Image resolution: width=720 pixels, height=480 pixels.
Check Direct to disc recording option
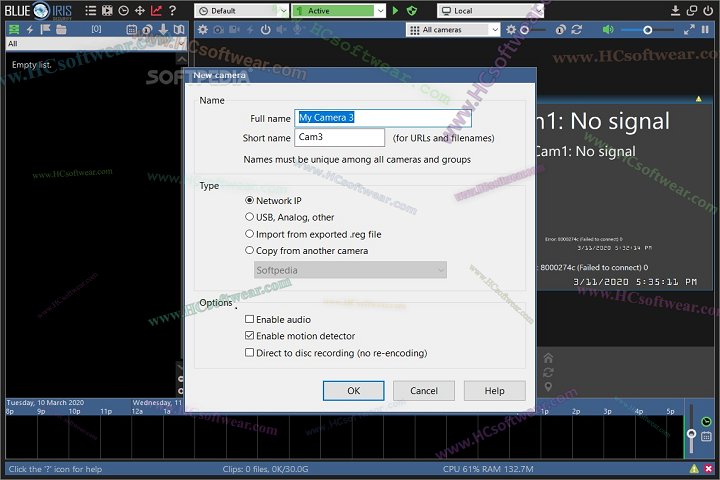coord(250,353)
